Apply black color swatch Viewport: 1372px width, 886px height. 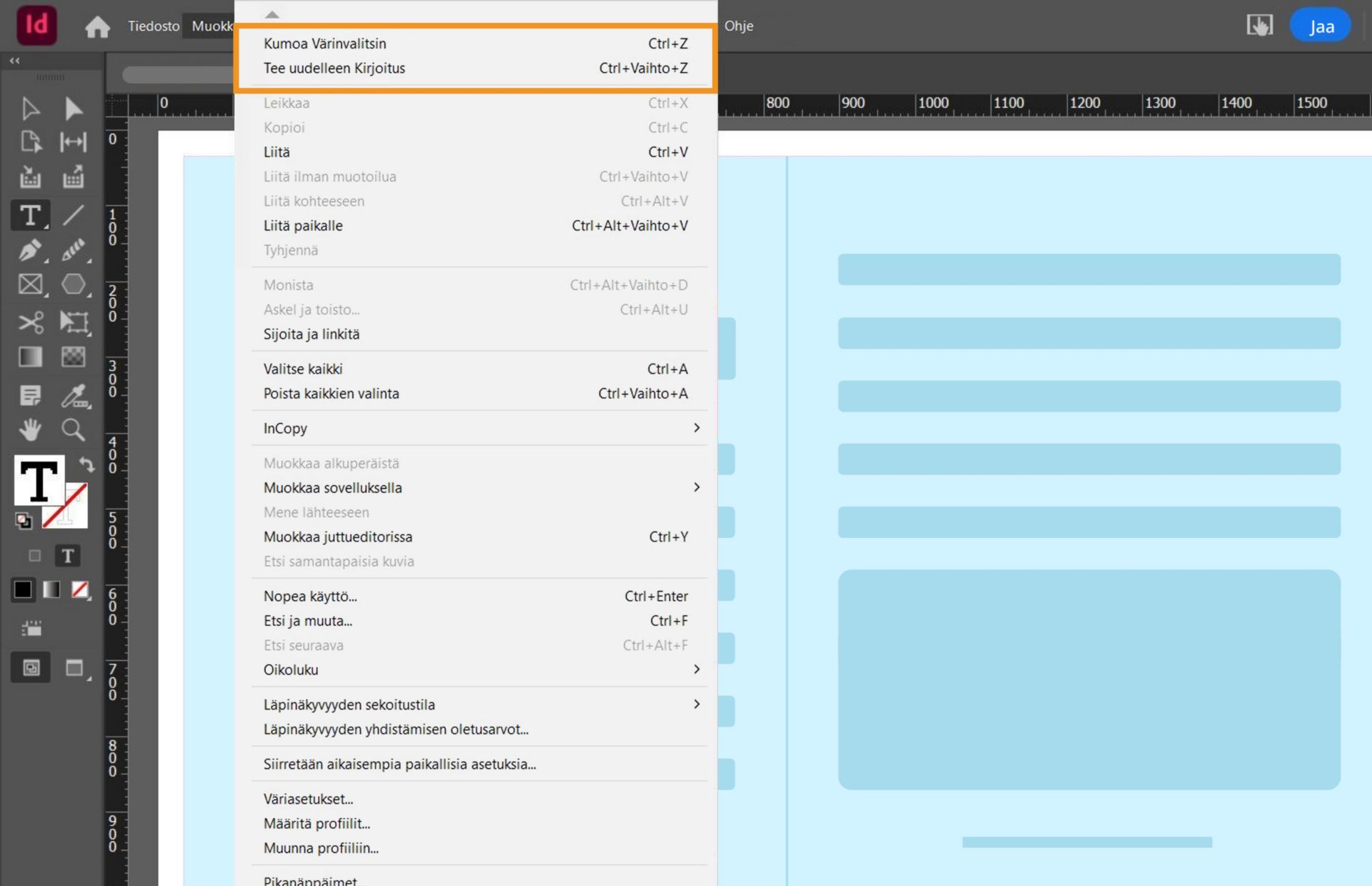coord(23,589)
